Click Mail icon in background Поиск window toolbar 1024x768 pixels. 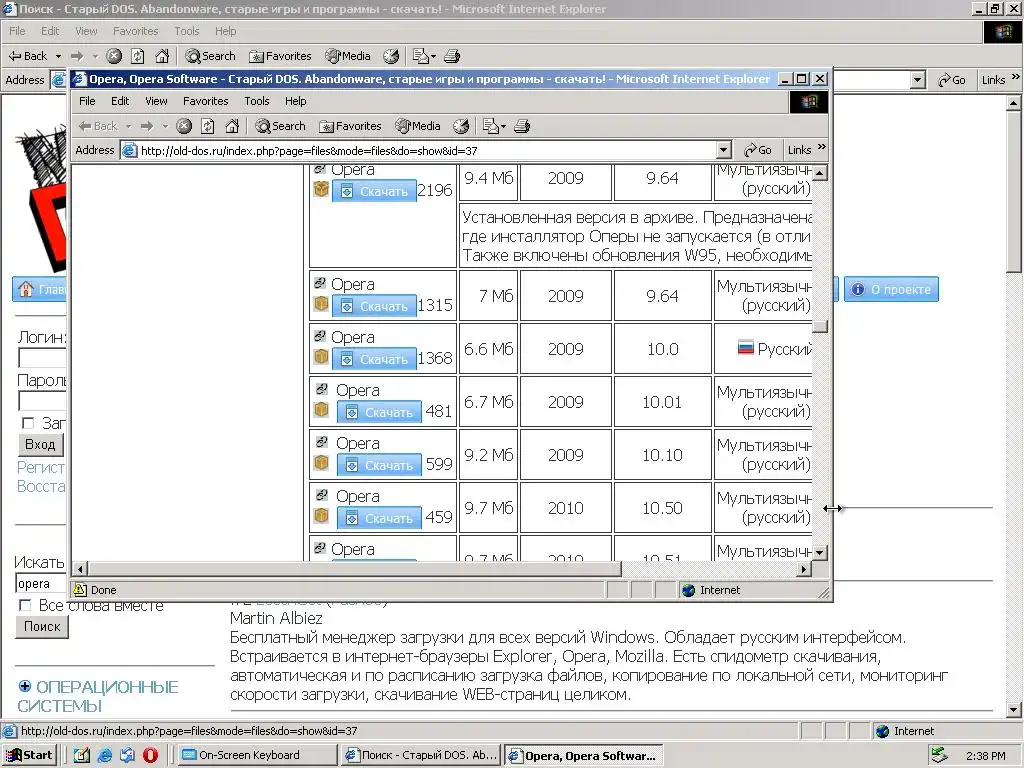tap(421, 56)
